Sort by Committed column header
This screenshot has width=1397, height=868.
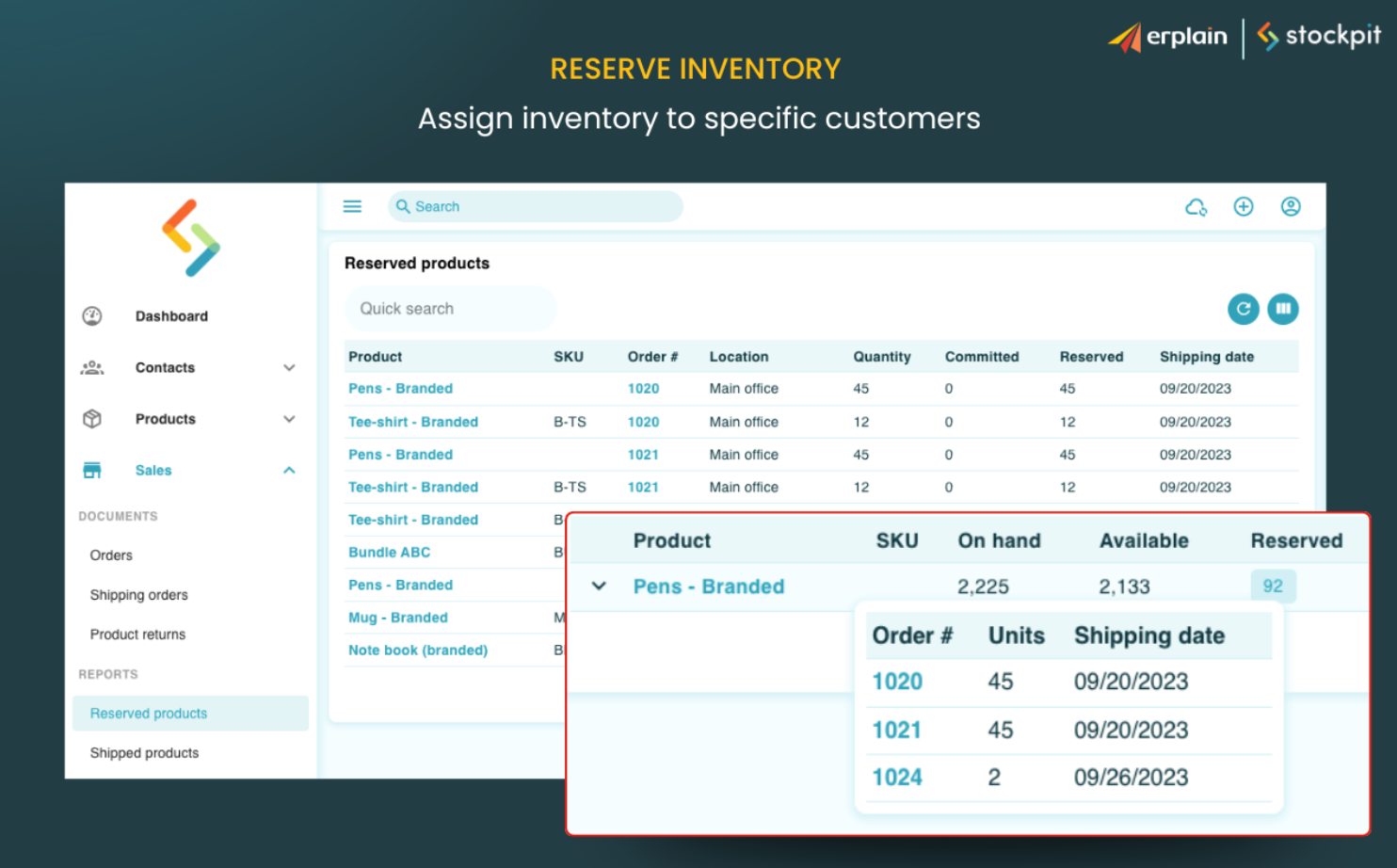click(x=982, y=357)
